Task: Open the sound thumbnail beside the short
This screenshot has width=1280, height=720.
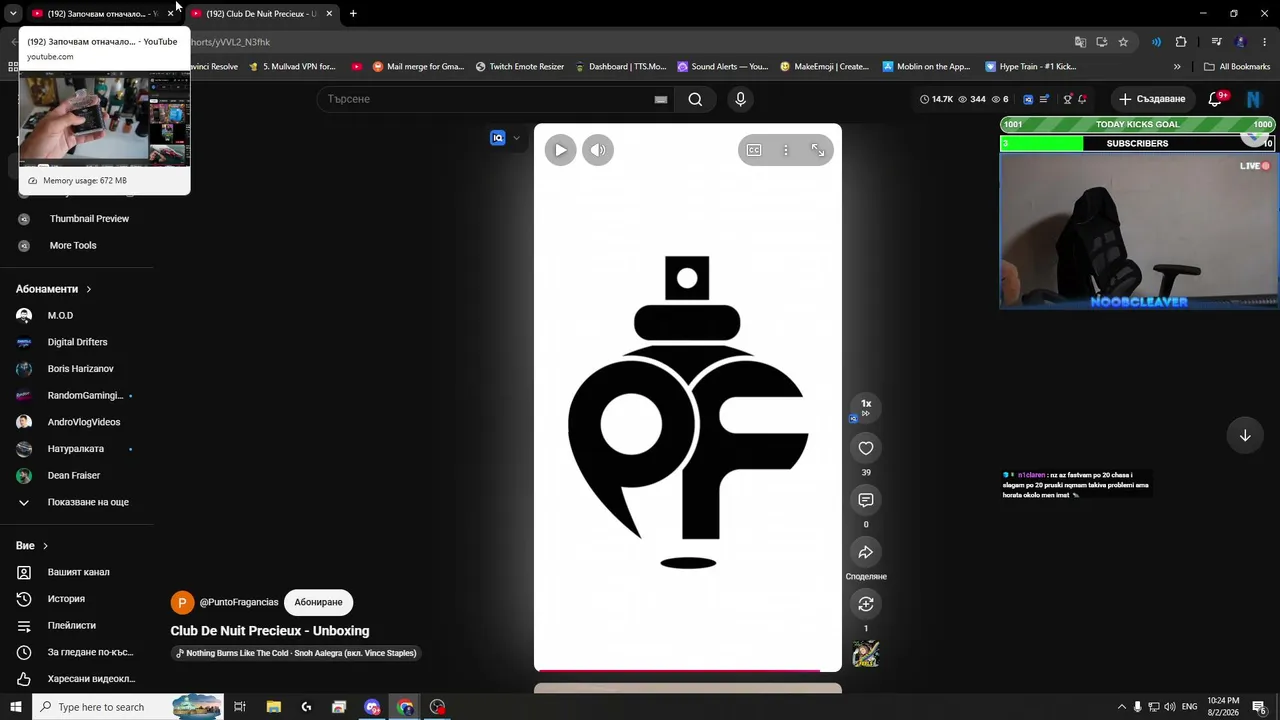Action: click(x=866, y=654)
